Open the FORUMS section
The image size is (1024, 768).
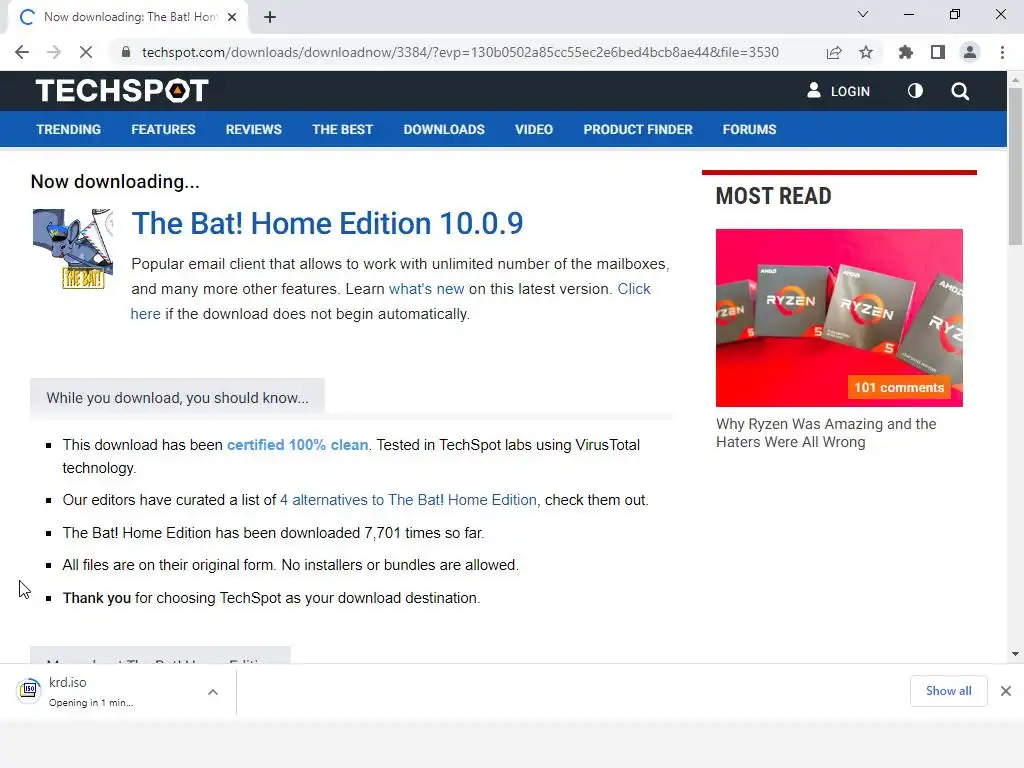point(749,129)
